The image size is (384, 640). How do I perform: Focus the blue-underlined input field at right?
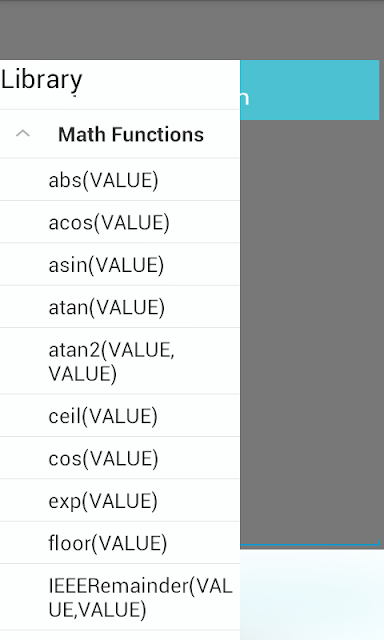310,539
